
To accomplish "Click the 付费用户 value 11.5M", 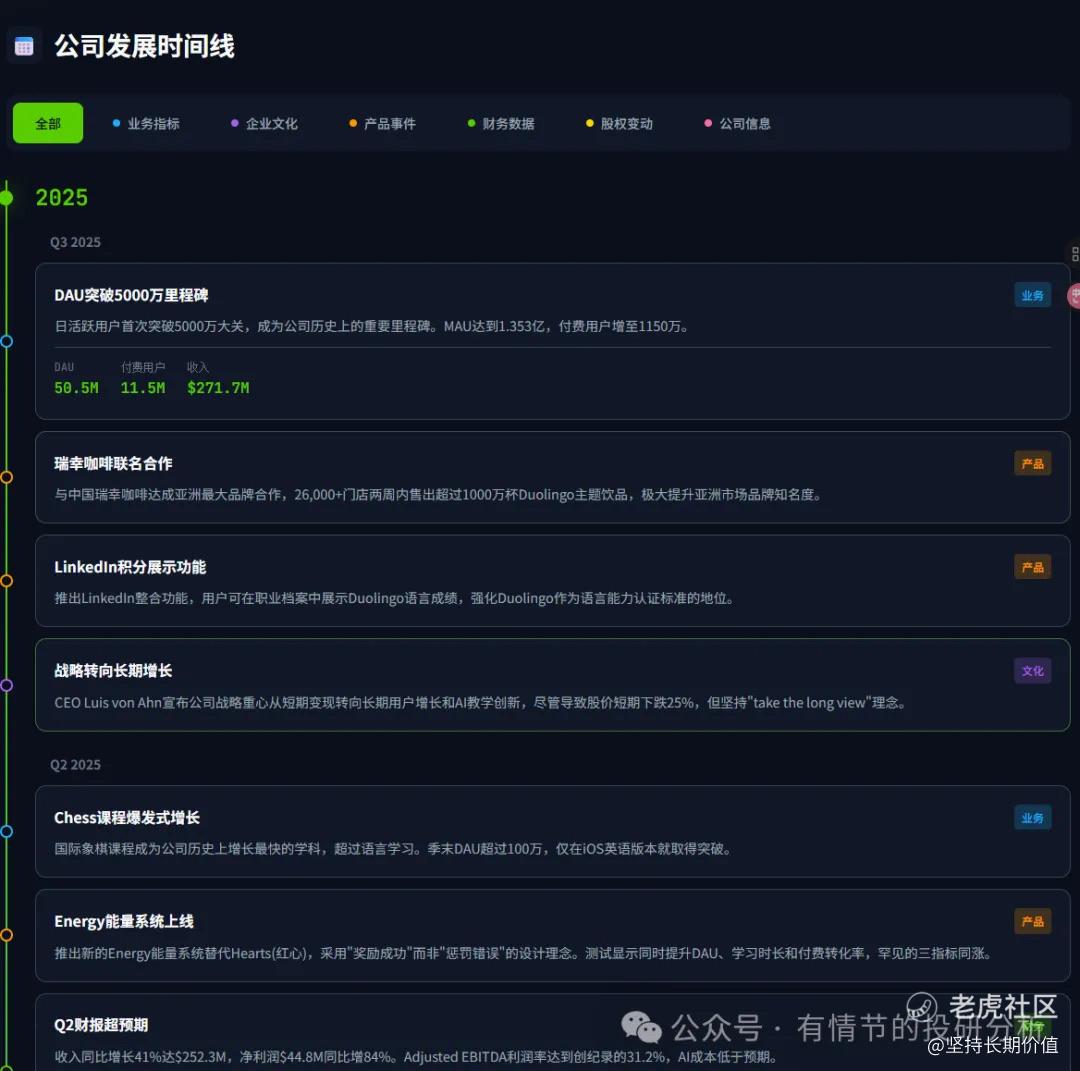I will pyautogui.click(x=143, y=388).
